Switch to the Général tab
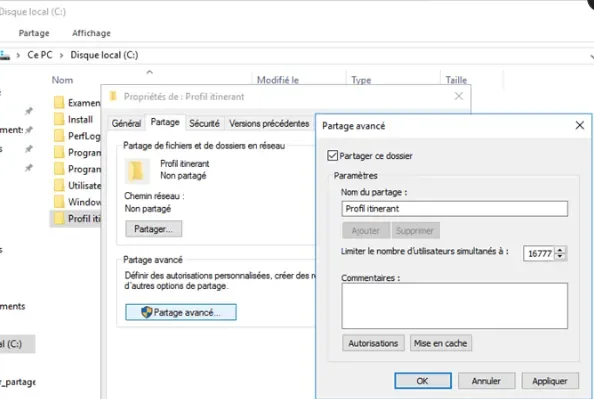This screenshot has height=399, width=594. click(x=126, y=124)
